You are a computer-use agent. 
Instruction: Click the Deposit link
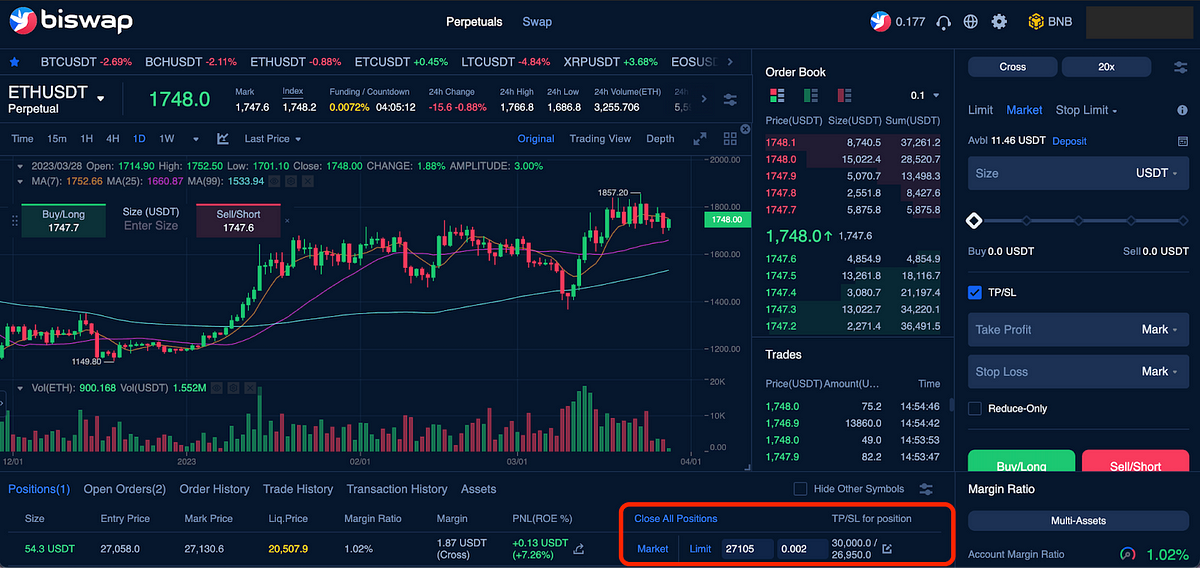tap(1069, 142)
